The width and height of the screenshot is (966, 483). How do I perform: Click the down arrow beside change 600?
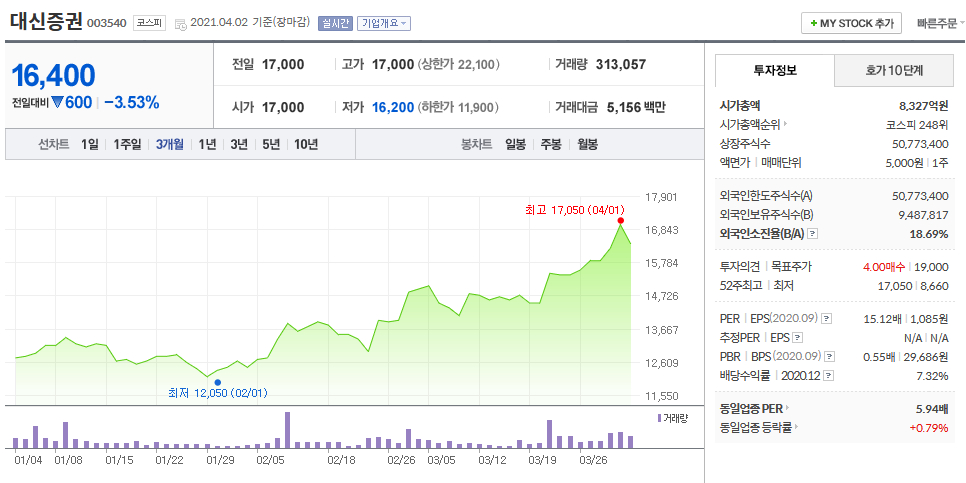point(58,102)
